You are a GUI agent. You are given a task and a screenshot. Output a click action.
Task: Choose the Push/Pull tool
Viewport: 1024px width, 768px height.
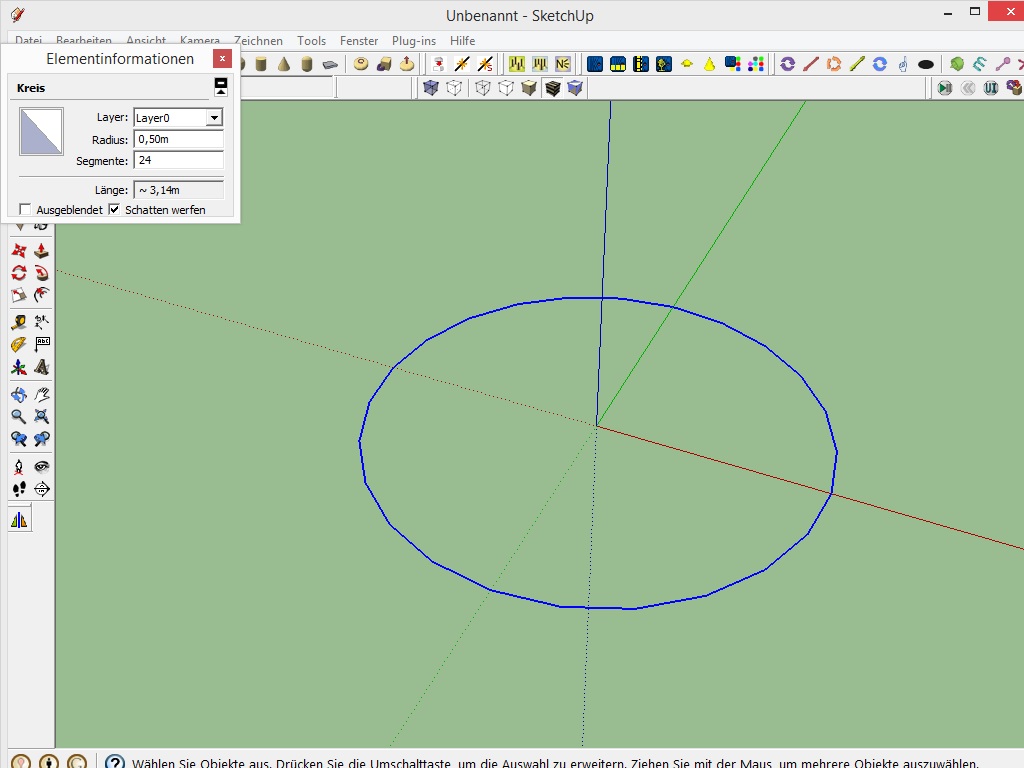pyautogui.click(x=41, y=250)
